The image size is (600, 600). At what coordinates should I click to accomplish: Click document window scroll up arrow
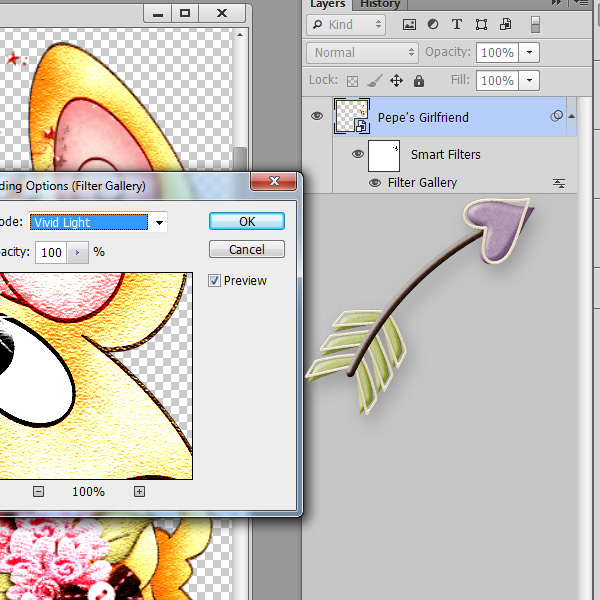pos(240,35)
